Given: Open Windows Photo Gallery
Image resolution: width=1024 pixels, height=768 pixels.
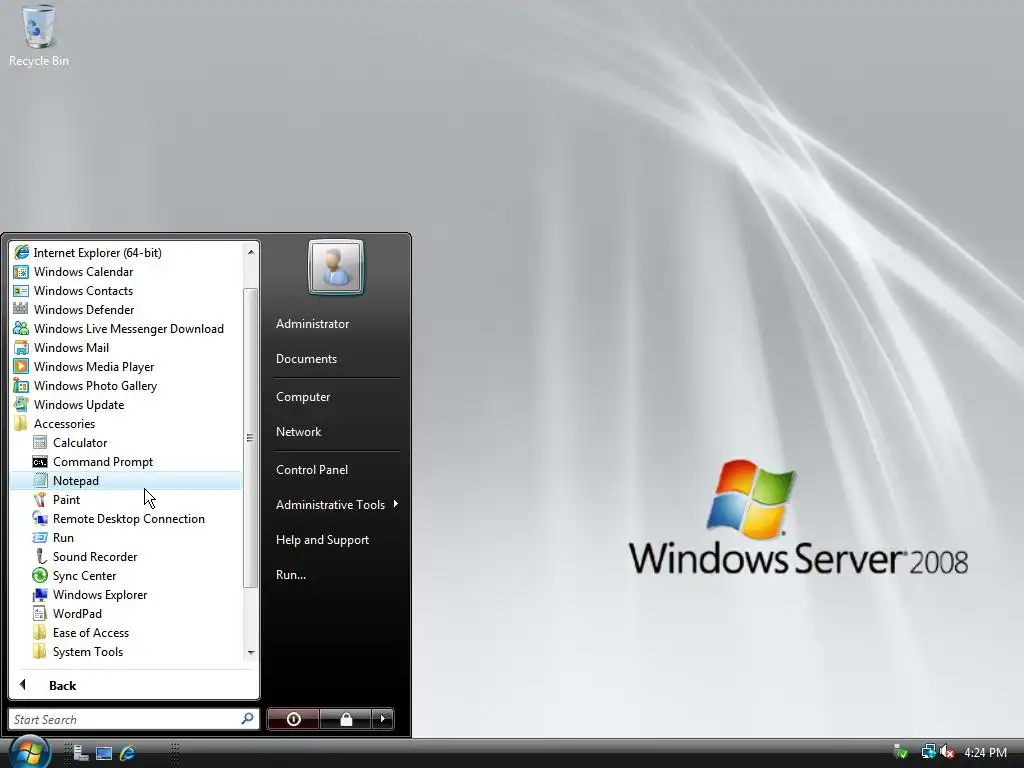Looking at the screenshot, I should coord(126,385).
